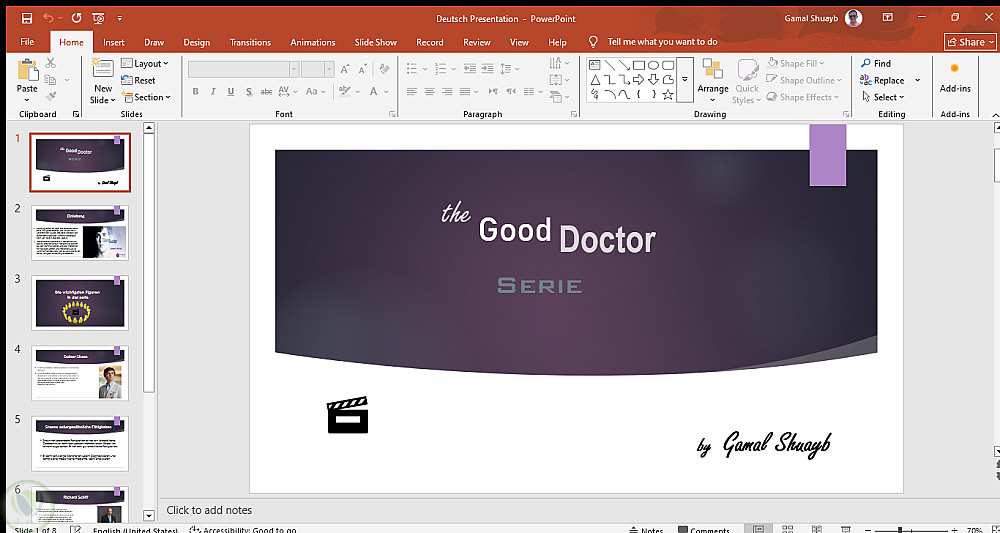Switch to the Animations tab
The height and width of the screenshot is (533, 1000).
312,42
